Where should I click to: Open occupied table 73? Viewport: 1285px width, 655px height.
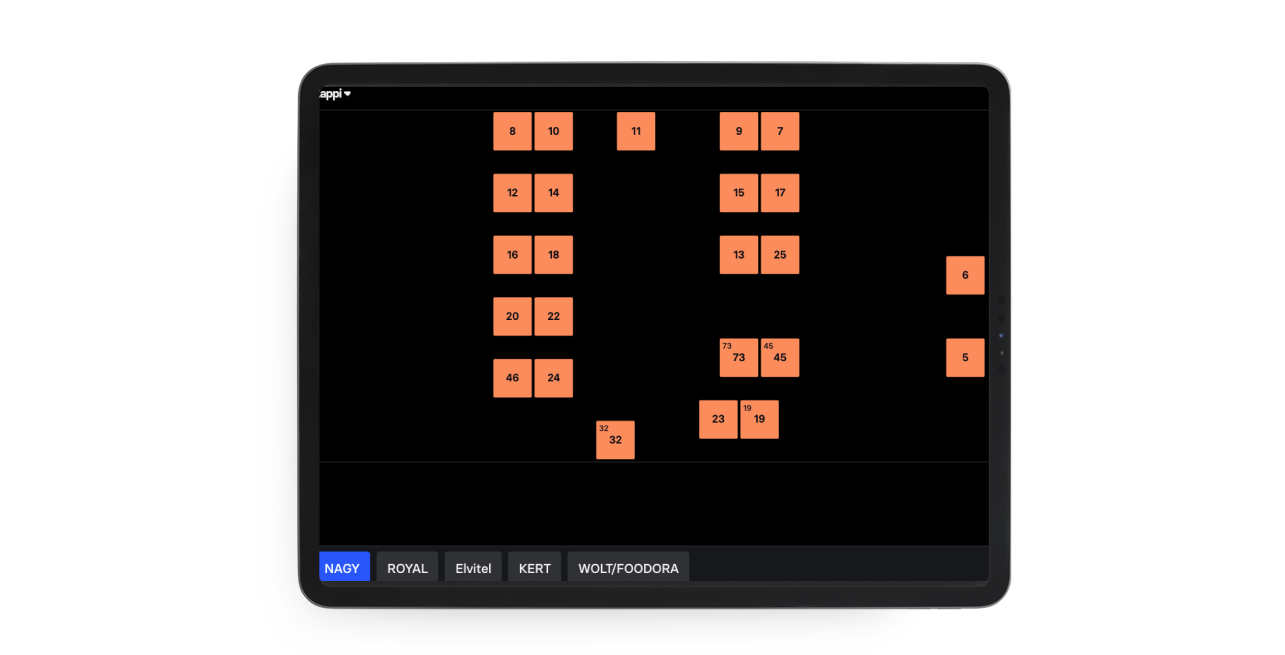click(739, 358)
